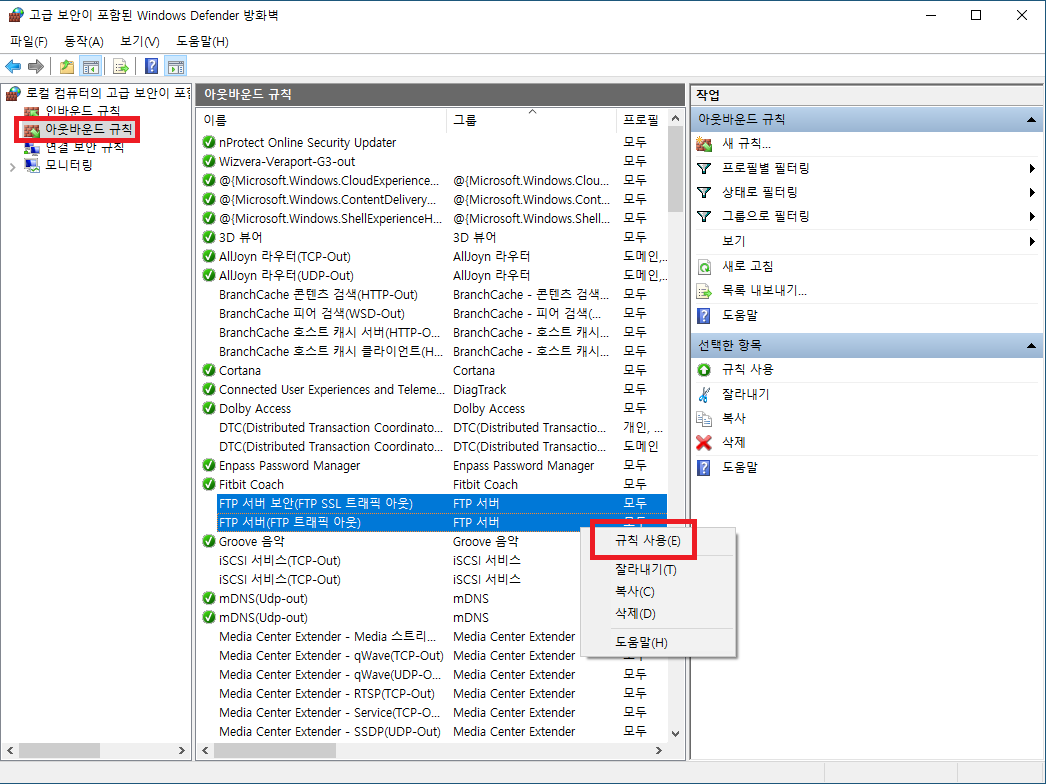The width and height of the screenshot is (1046, 784).
Task: Click the Forward arrow toolbar icon
Action: click(x=36, y=66)
